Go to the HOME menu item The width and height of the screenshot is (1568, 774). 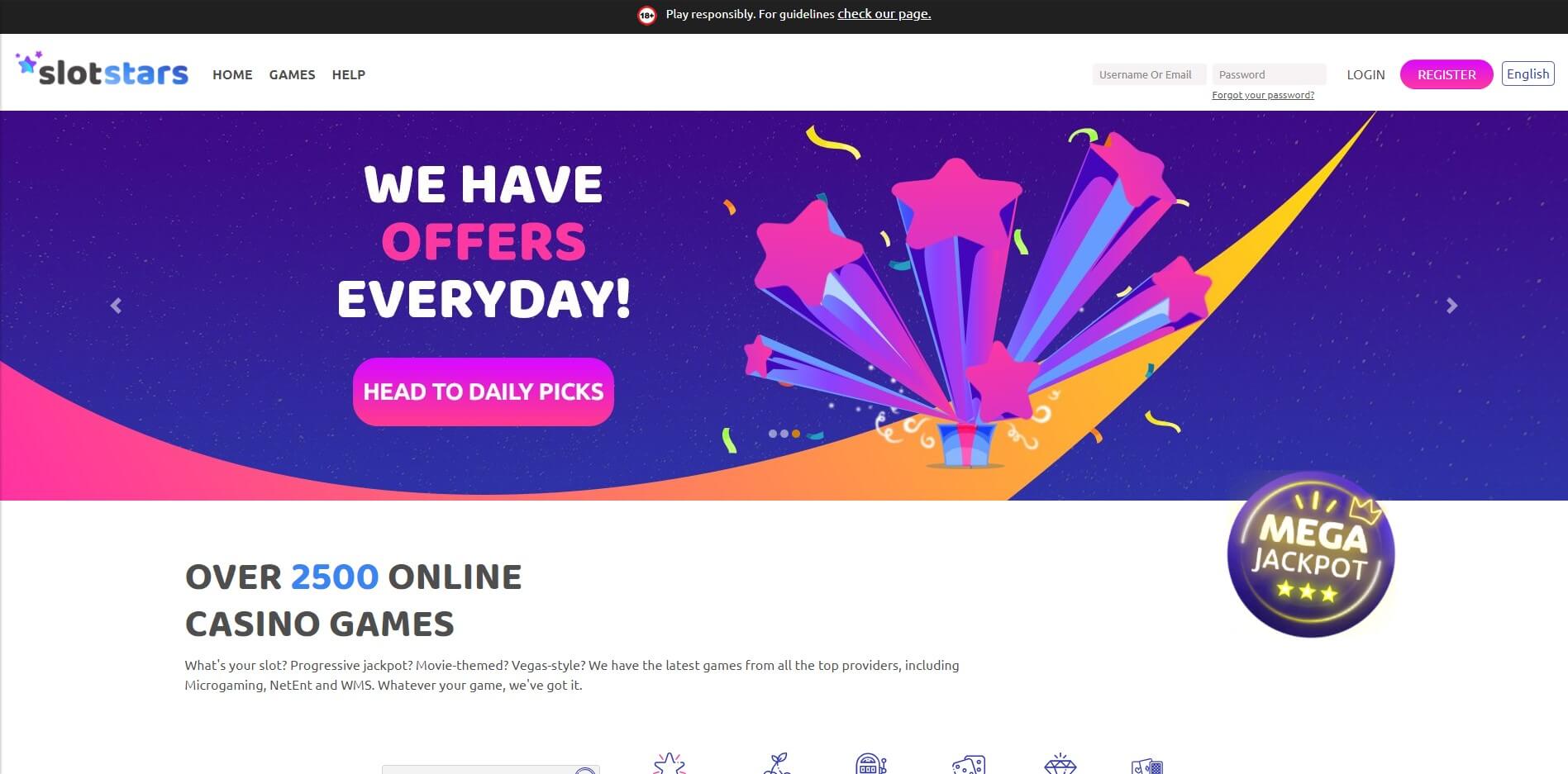[232, 74]
